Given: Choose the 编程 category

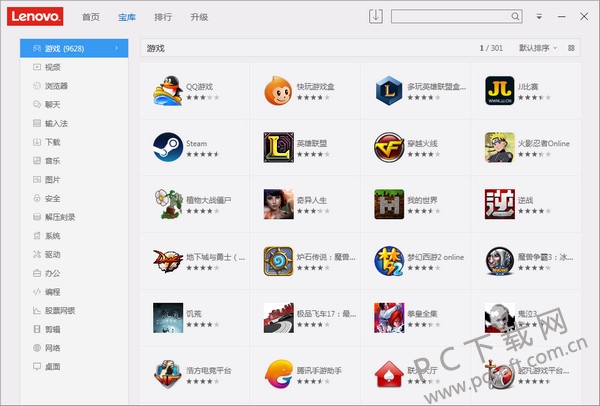Looking at the screenshot, I should (x=74, y=292).
